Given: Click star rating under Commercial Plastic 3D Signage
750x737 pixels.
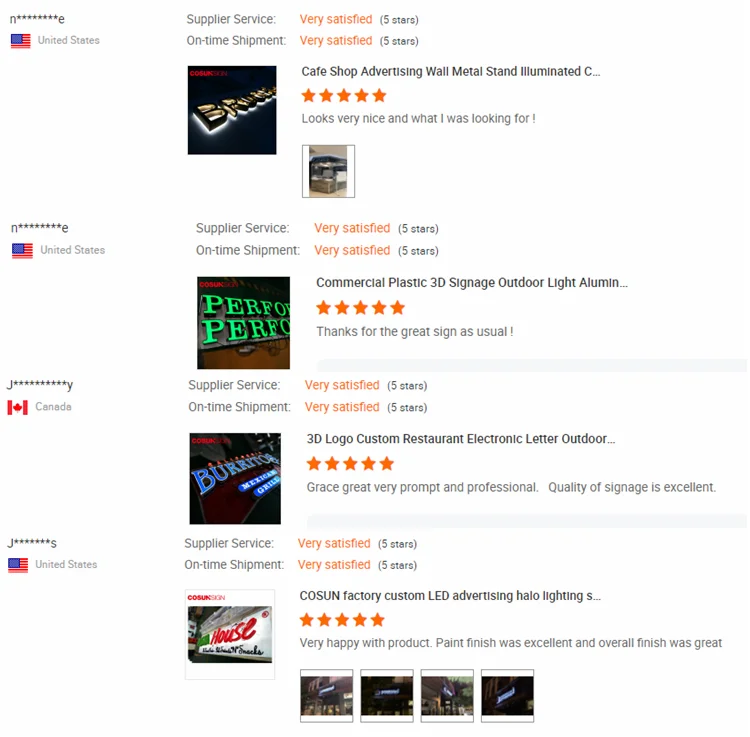Looking at the screenshot, I should point(360,308).
